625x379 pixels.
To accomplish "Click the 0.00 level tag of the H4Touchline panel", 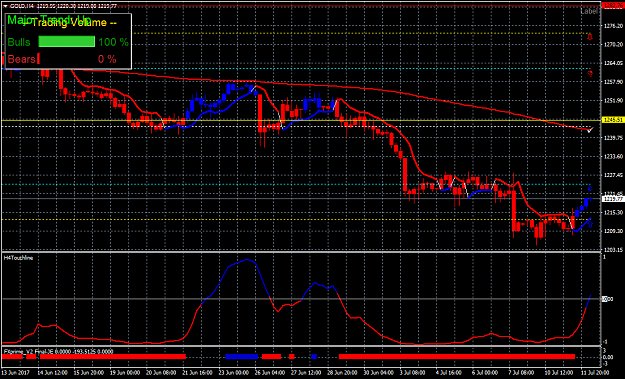I will point(607,299).
